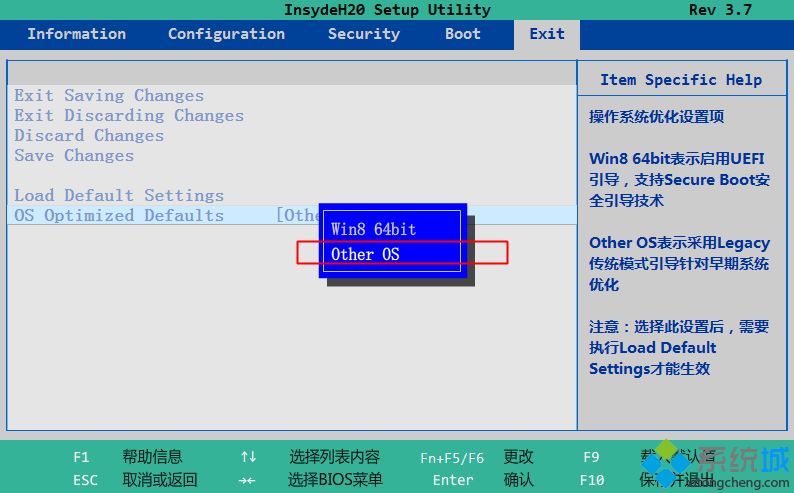Pick Win8 64bit in popup list
Image resolution: width=794 pixels, height=493 pixels.
(374, 229)
